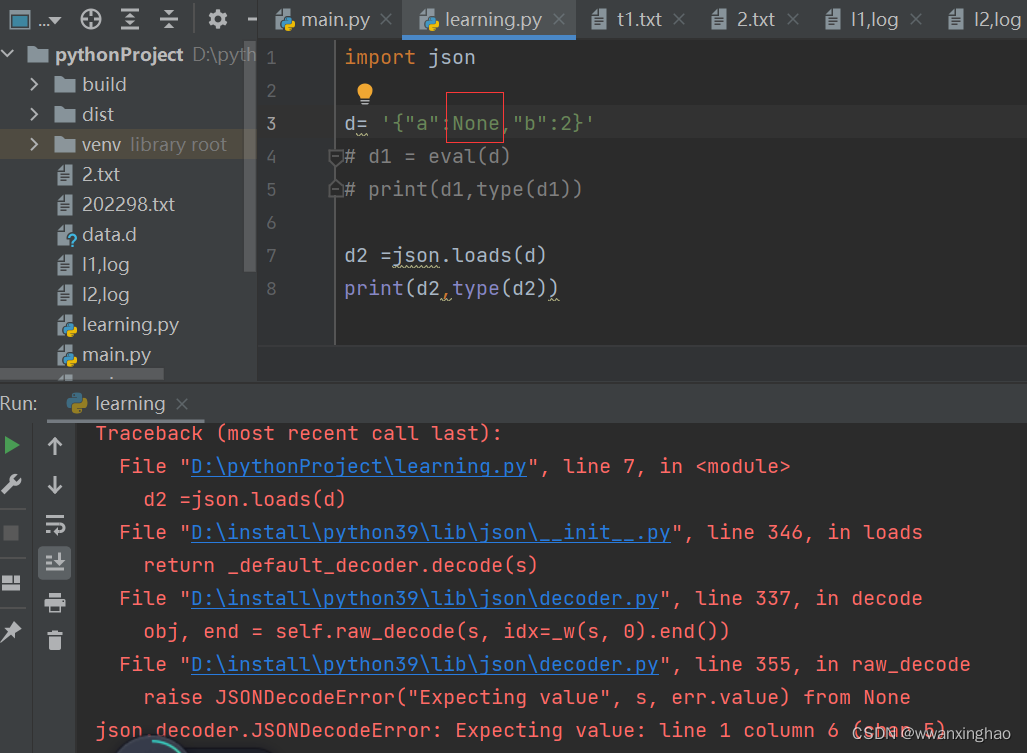
Task: Close the main.py tab
Action: tap(386, 20)
